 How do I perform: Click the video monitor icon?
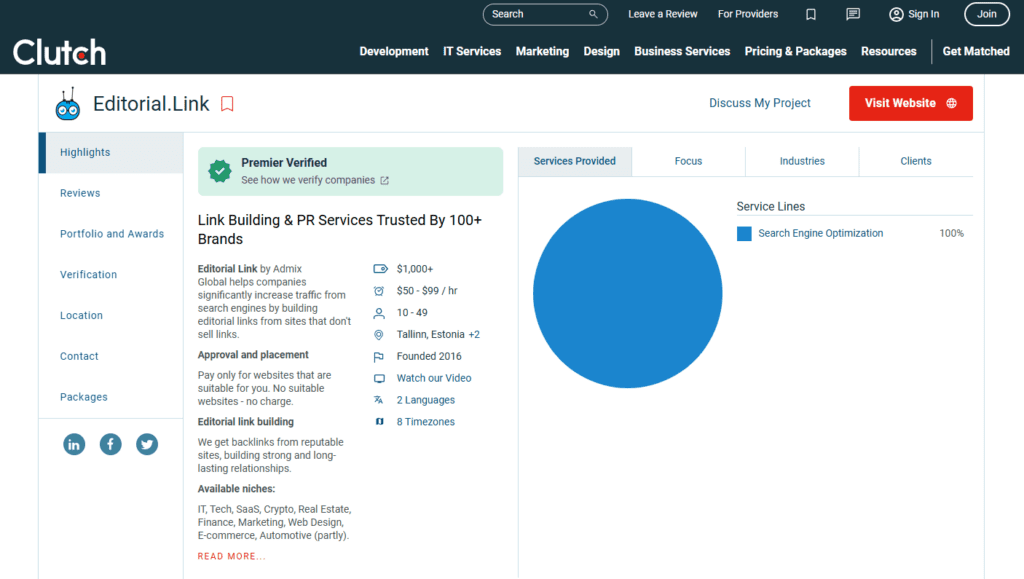click(x=379, y=379)
